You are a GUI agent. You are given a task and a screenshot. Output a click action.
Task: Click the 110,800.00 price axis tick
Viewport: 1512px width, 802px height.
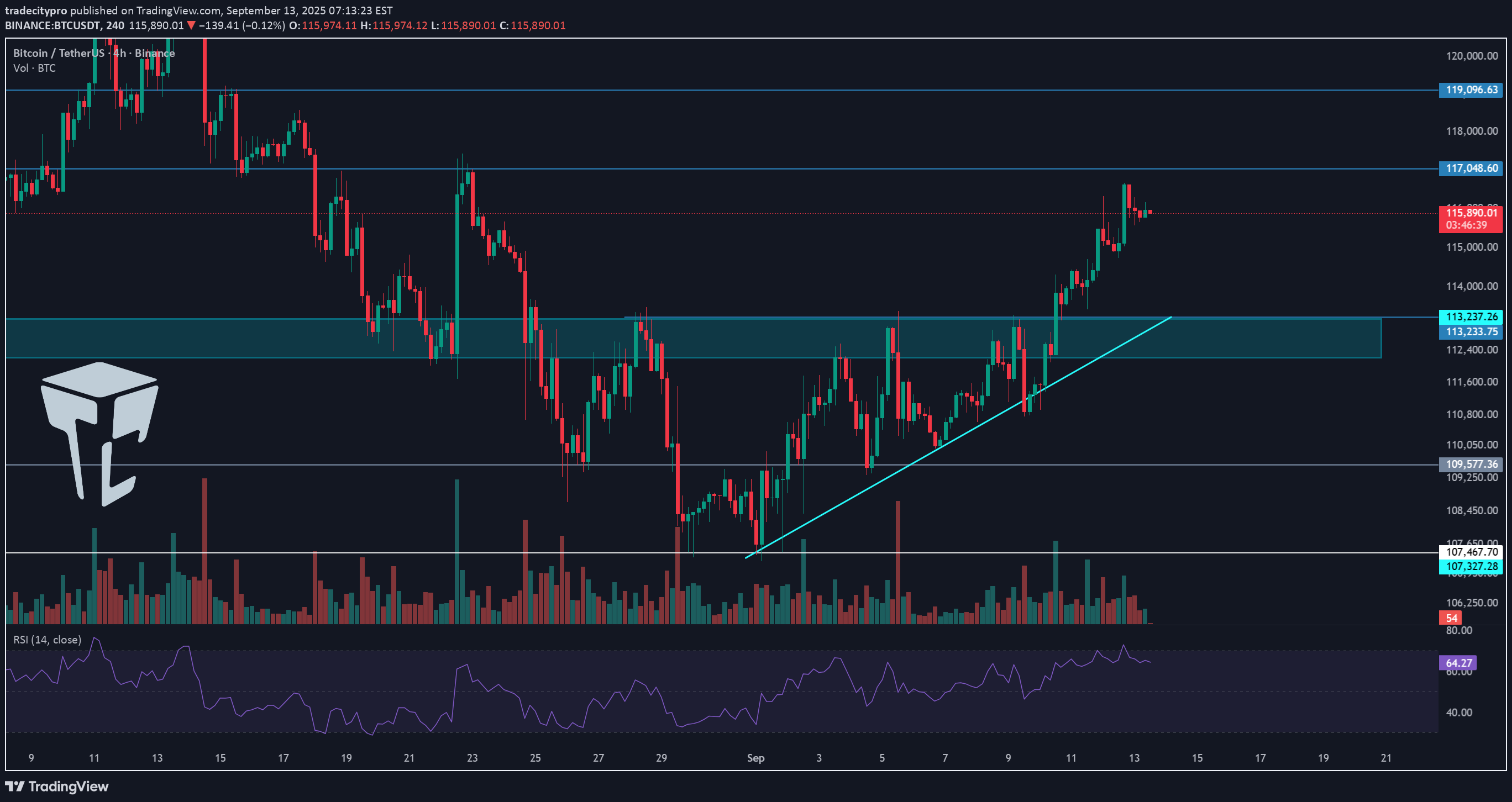pos(1472,414)
